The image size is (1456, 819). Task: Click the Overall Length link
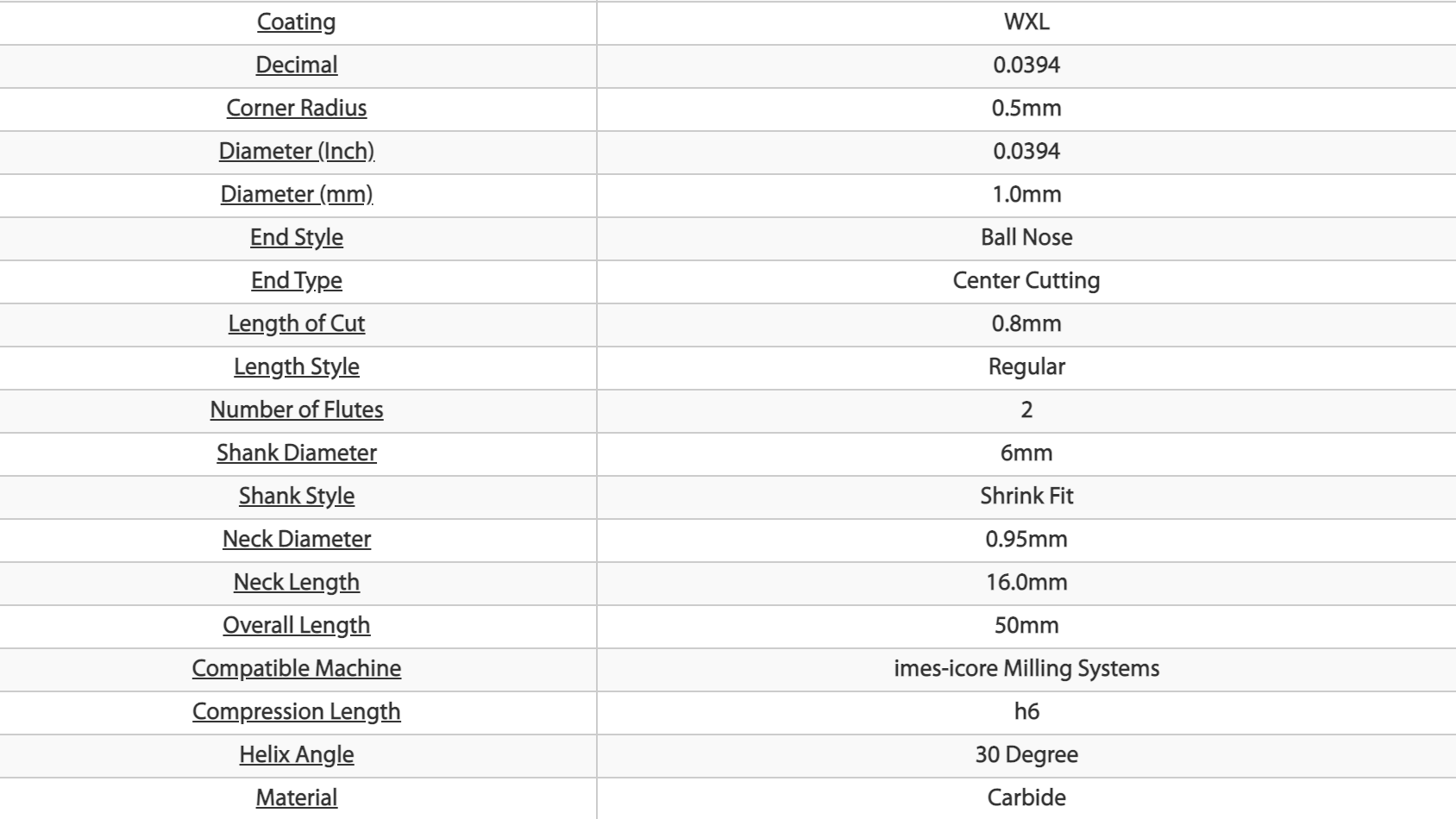pos(296,626)
